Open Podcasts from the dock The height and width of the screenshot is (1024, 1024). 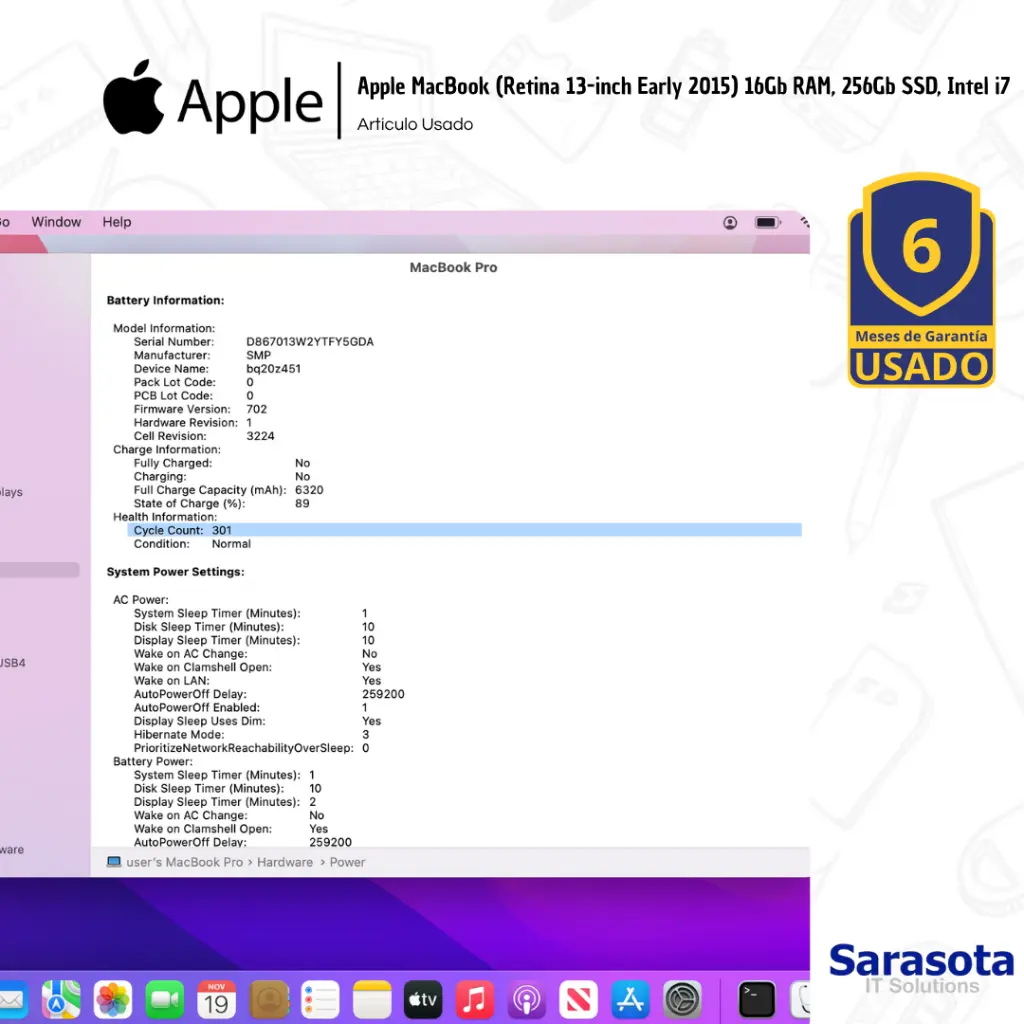coord(527,999)
